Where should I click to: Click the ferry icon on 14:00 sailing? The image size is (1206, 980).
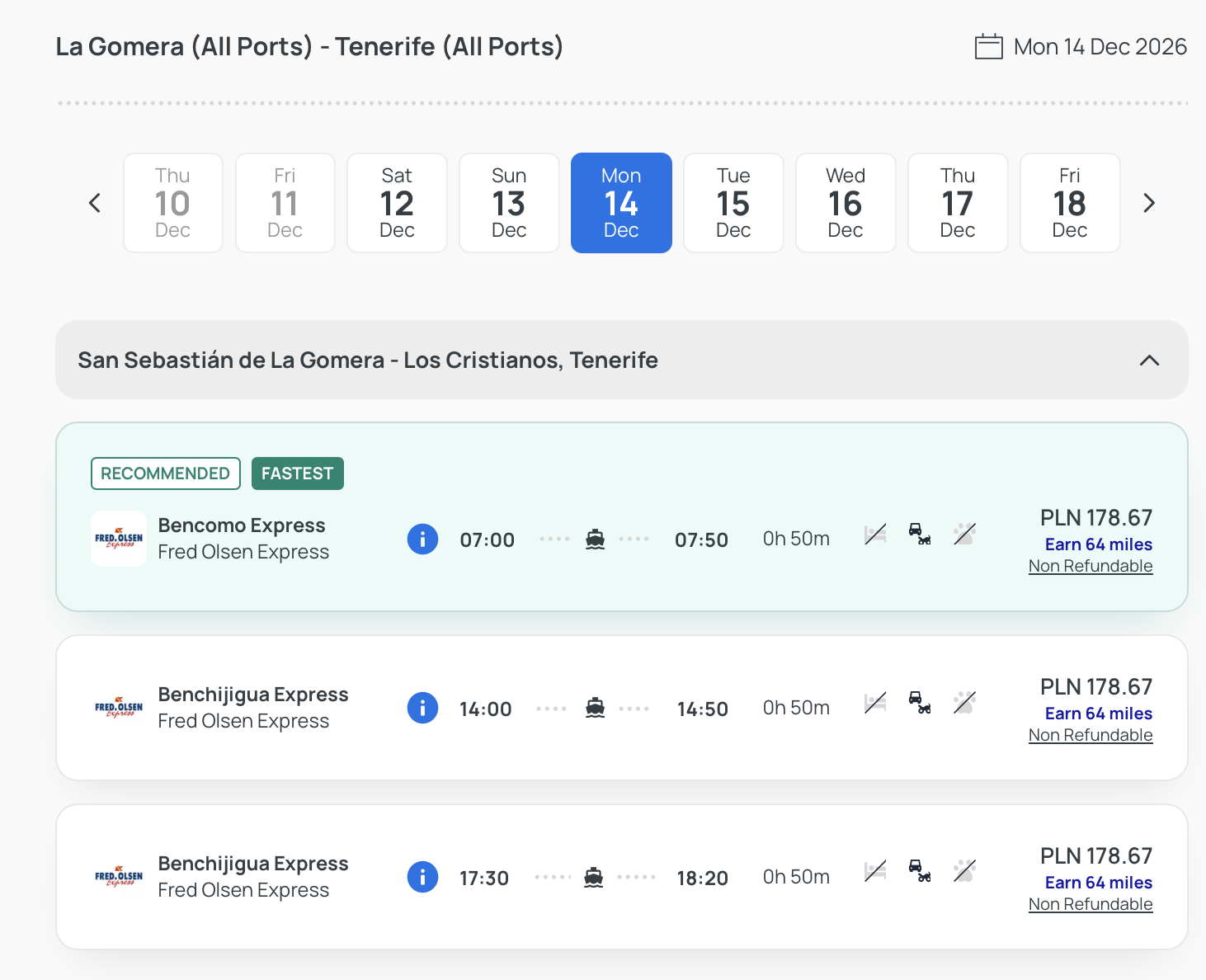[x=595, y=708]
